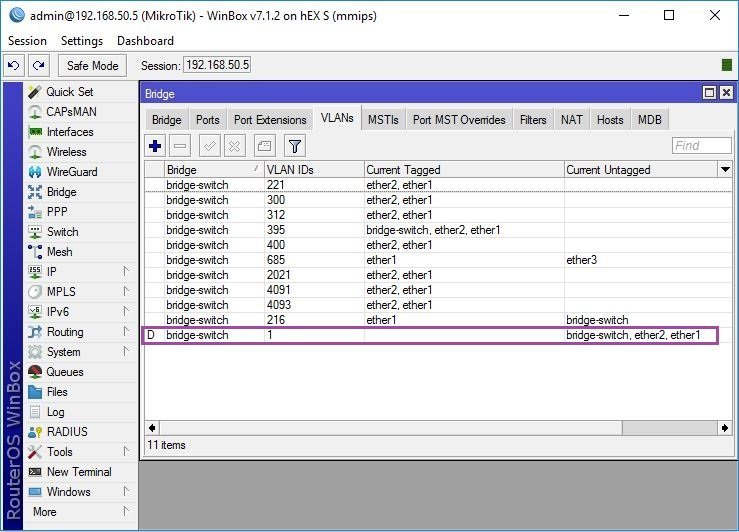Switch to the MDB tab

649,120
